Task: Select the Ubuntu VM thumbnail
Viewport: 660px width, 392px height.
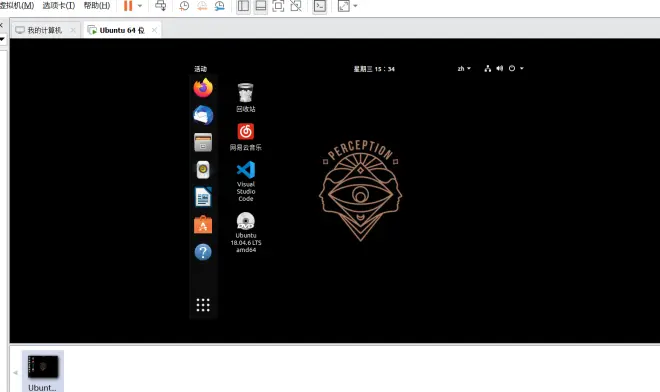Action: (x=43, y=366)
